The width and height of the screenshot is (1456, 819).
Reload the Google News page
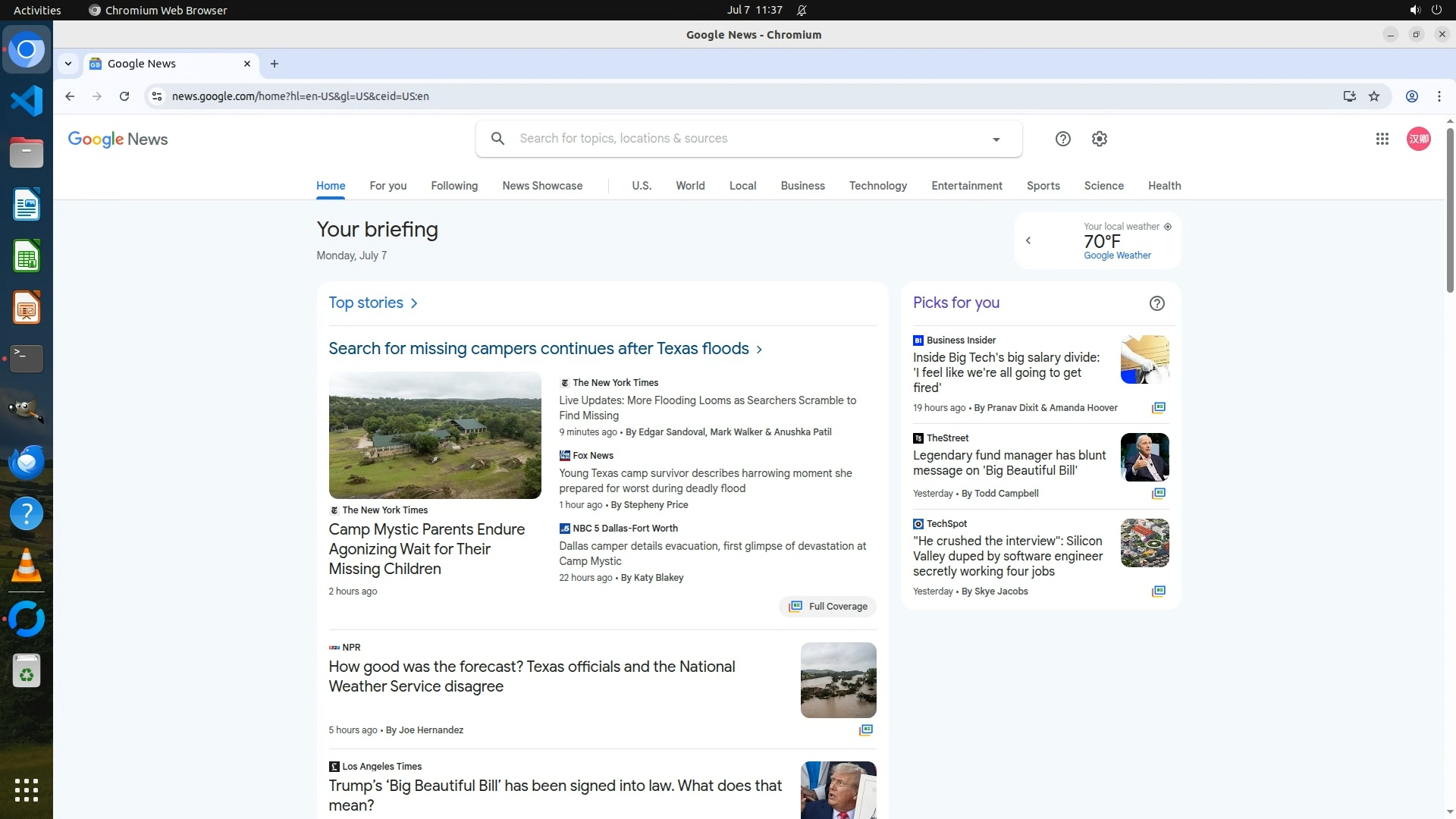[x=124, y=96]
